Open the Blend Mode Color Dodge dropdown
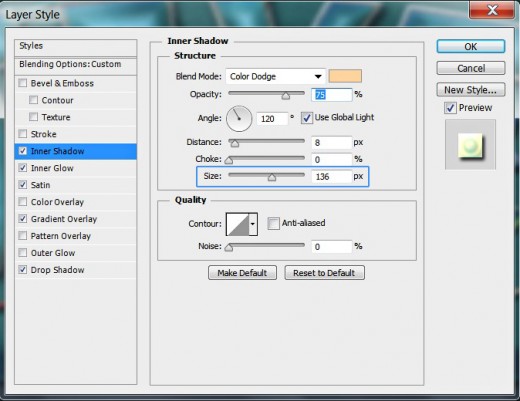The height and width of the screenshot is (401, 520). [275, 76]
